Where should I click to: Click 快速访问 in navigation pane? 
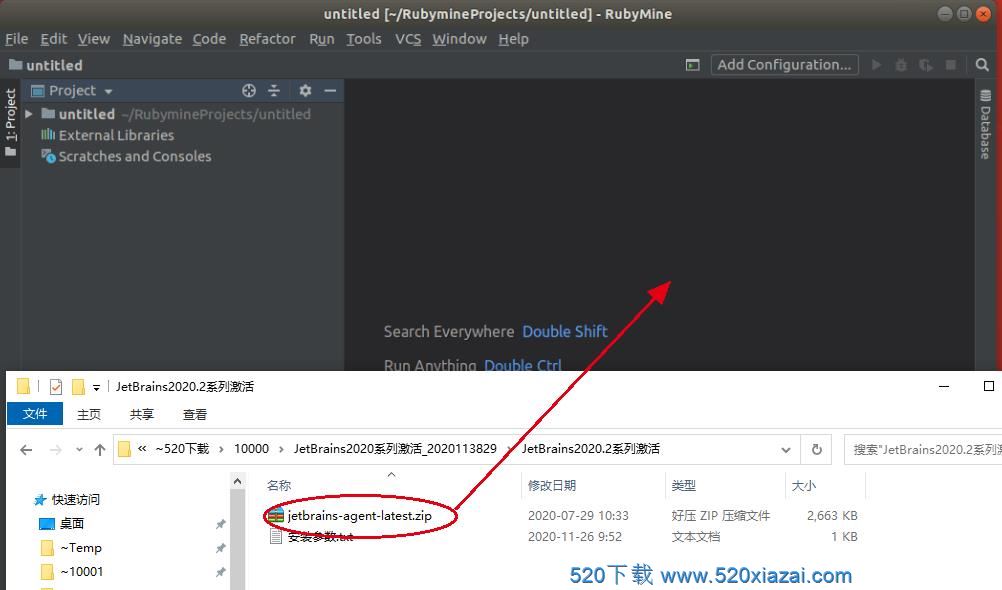tap(76, 500)
